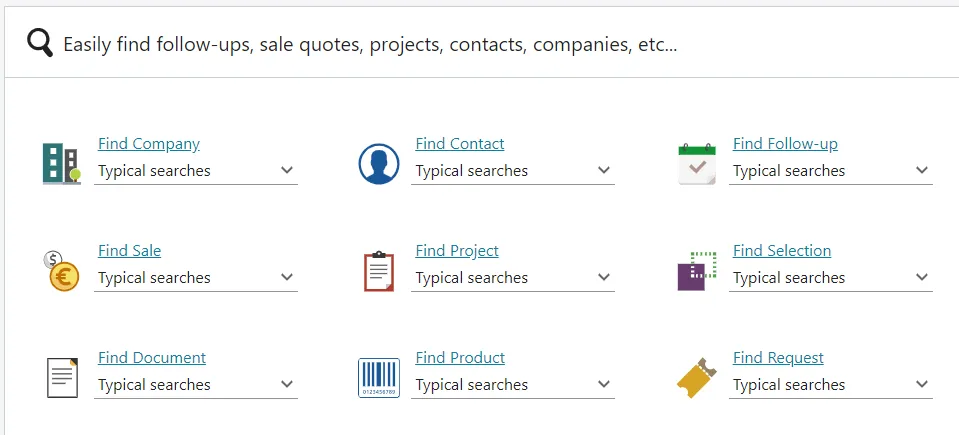Image resolution: width=959 pixels, height=435 pixels.
Task: Follow the Find Request link
Action: [778, 358]
